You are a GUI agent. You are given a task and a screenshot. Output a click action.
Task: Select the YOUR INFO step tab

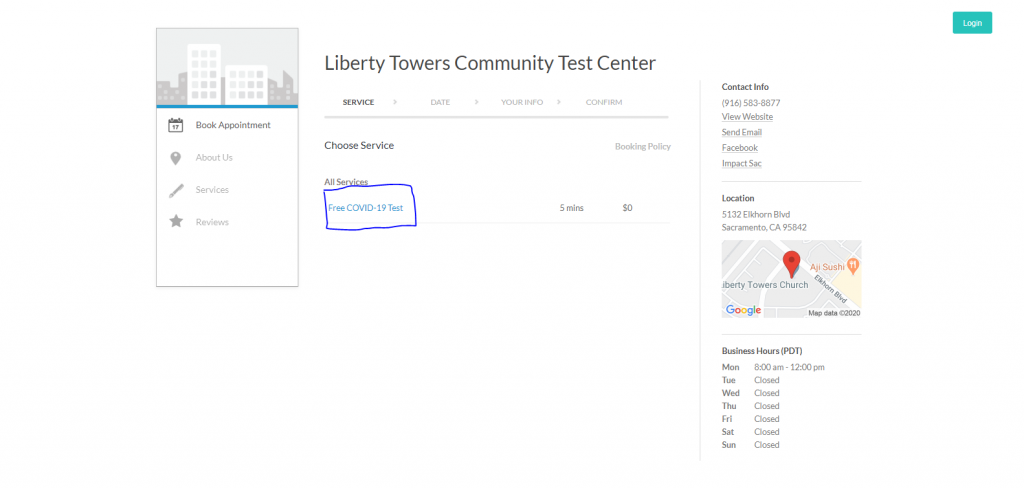[520, 102]
